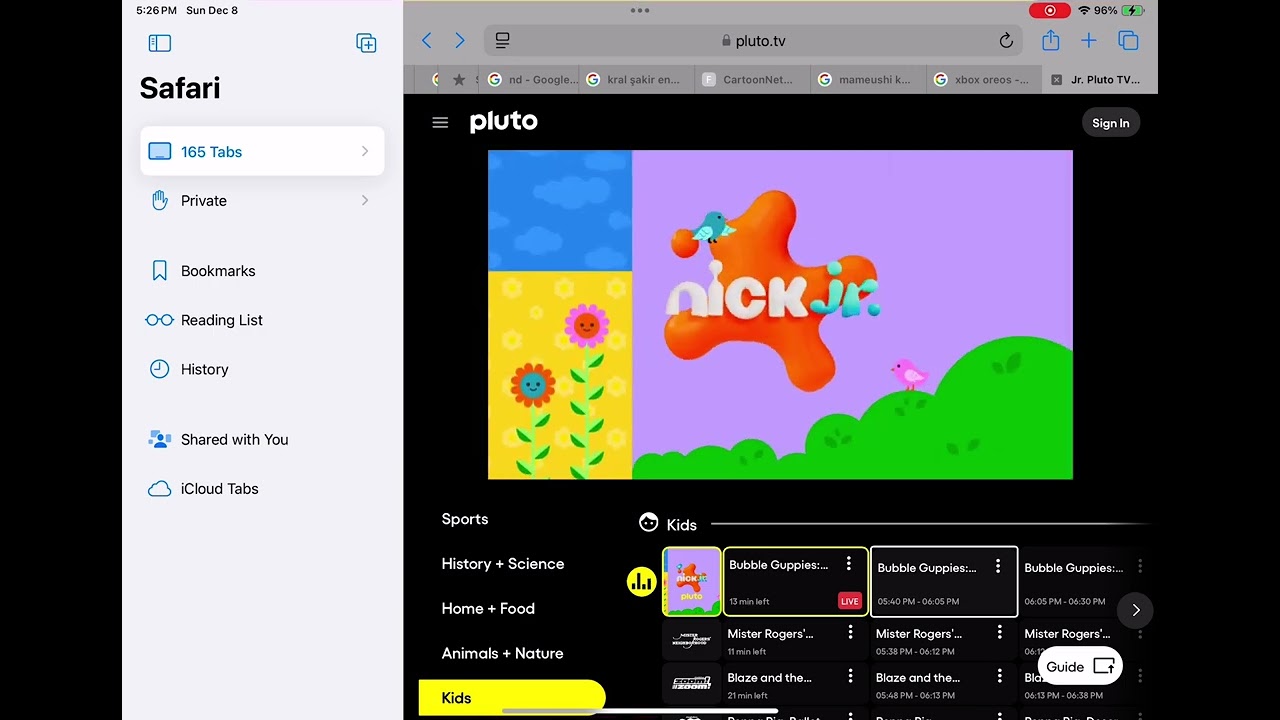
Task: Click the yellow now-playing equalizer icon
Action: coord(641,582)
